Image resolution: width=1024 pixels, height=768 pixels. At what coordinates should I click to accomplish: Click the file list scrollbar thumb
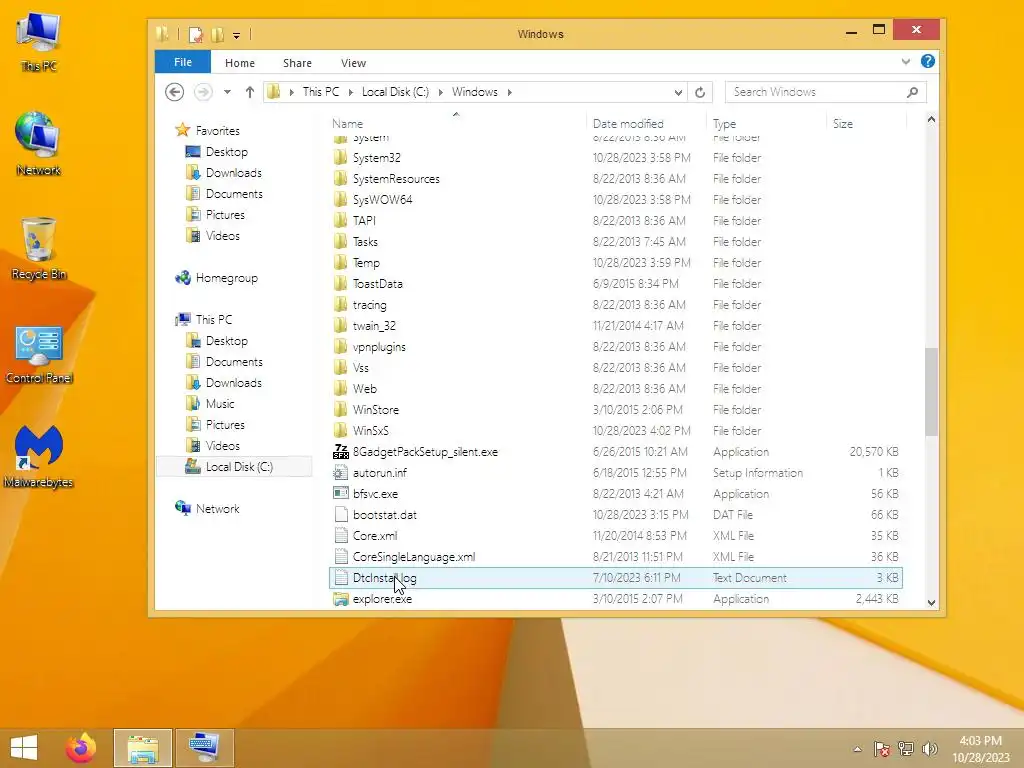click(x=931, y=392)
